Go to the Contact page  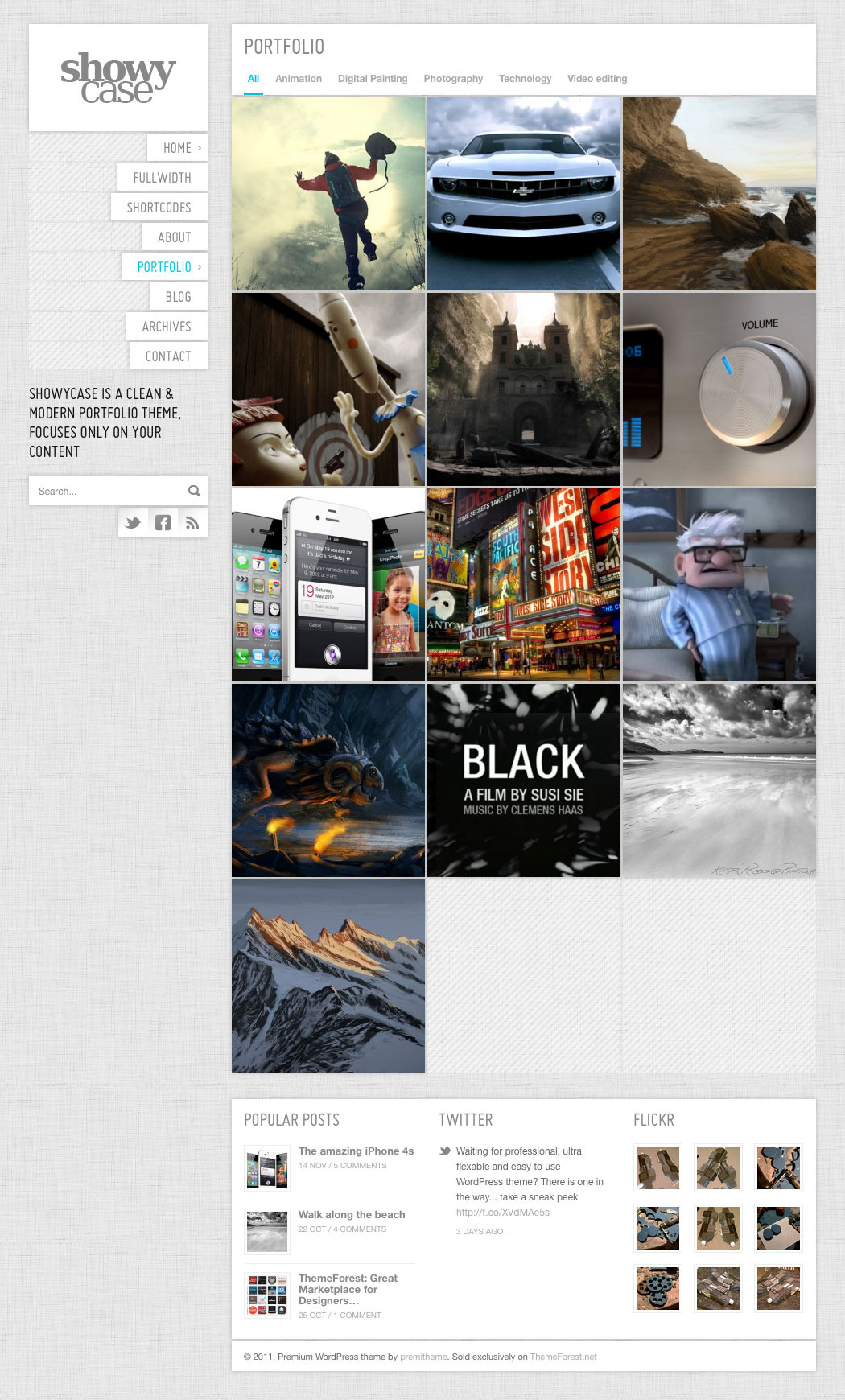[x=168, y=356]
